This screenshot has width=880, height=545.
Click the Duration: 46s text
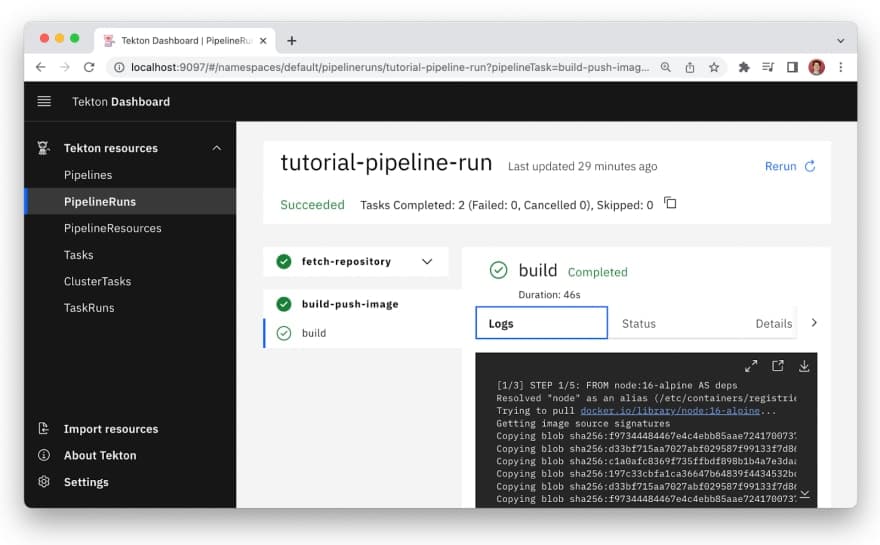click(549, 295)
